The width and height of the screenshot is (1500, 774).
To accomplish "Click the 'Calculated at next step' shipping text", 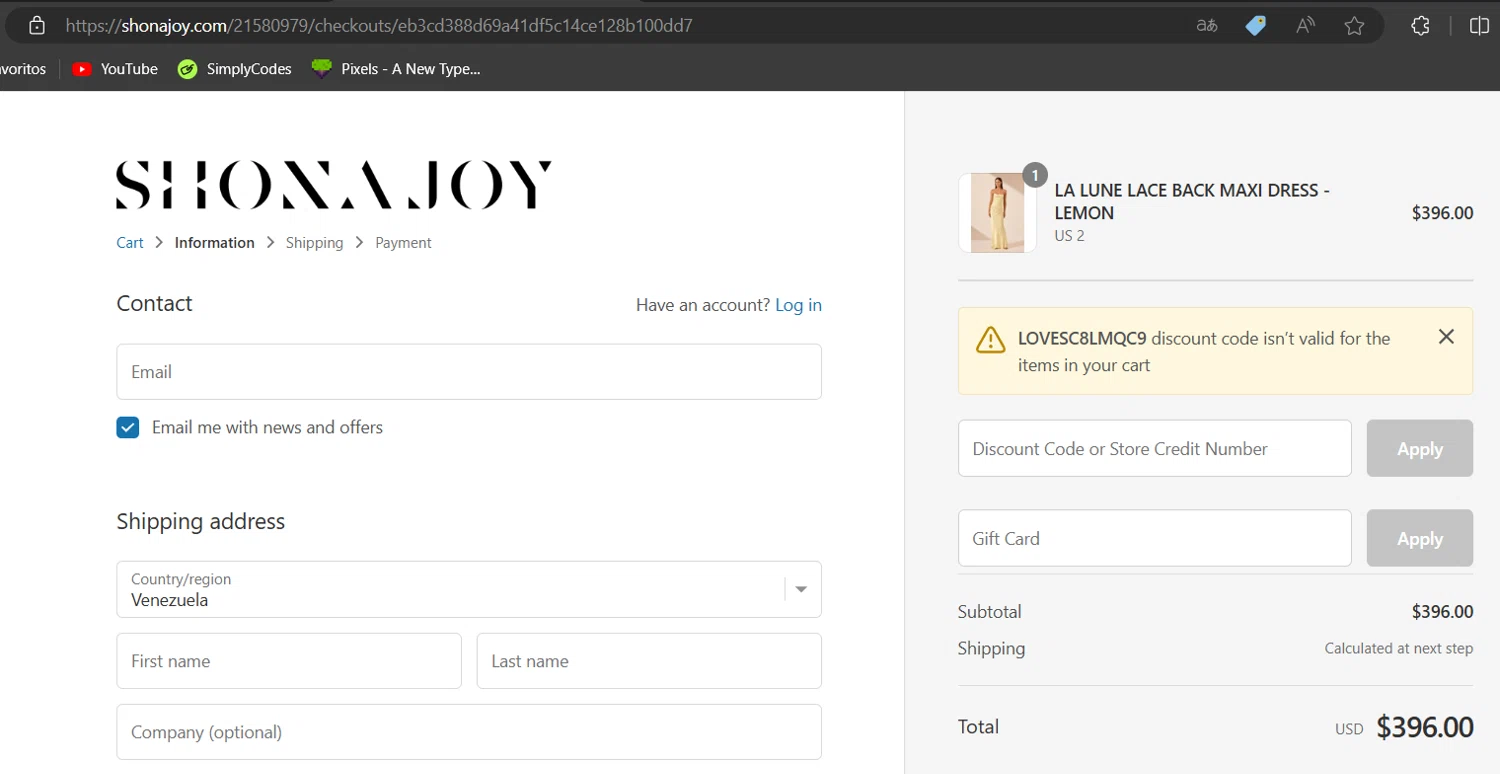I will [1399, 648].
